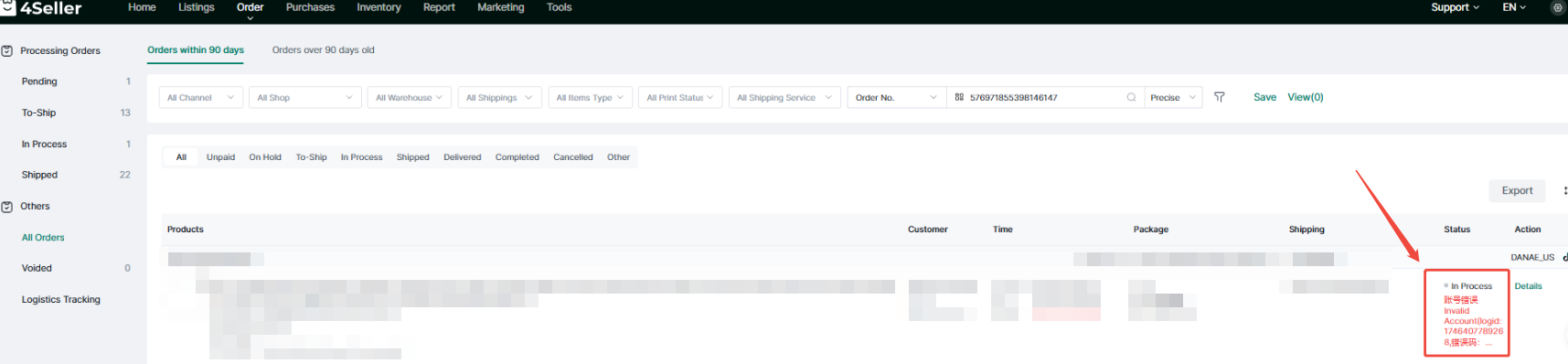Click the Save filter link

coord(1264,97)
